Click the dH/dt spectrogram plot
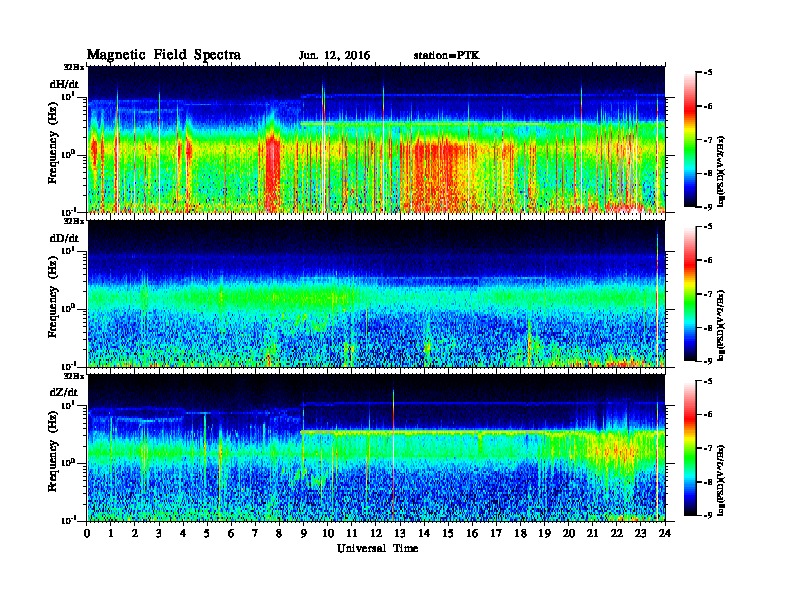 (377, 139)
